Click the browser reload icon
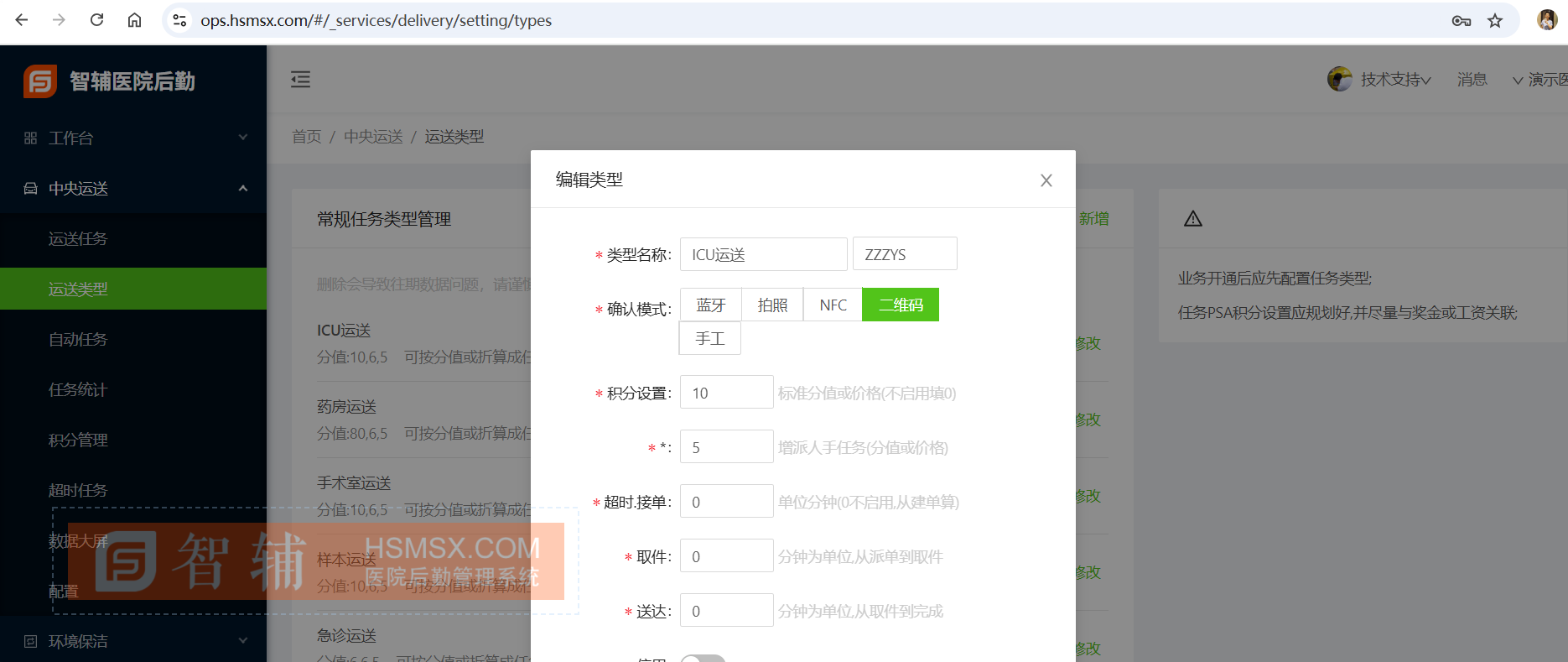Image resolution: width=1568 pixels, height=662 pixels. click(96, 20)
